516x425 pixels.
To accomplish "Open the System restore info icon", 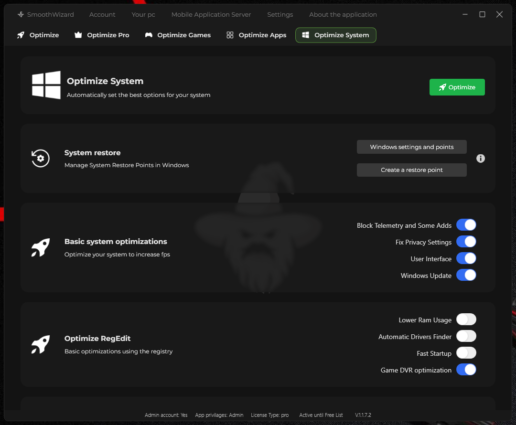I will click(x=480, y=158).
